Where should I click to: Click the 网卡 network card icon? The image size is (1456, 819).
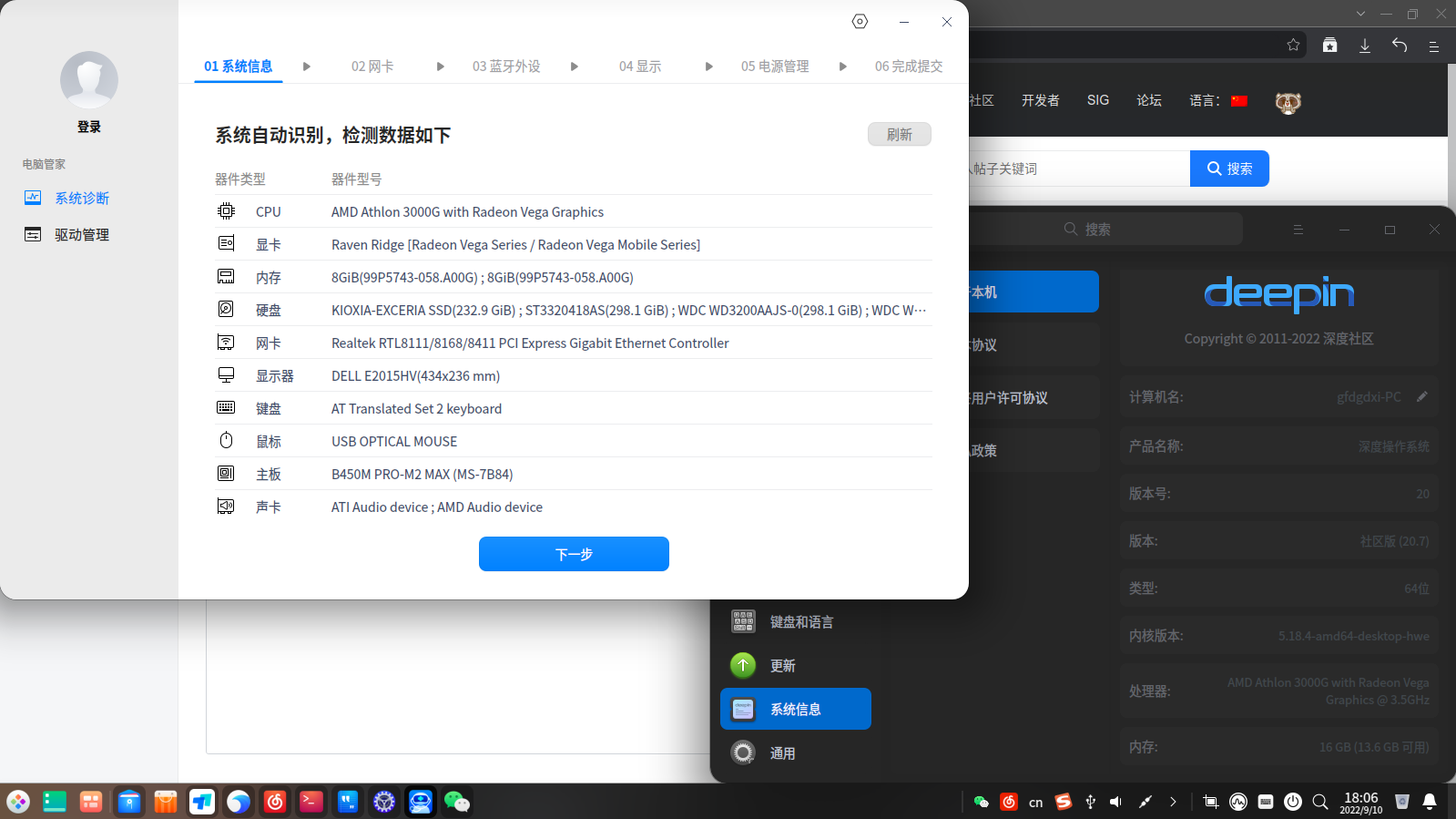tap(226, 343)
